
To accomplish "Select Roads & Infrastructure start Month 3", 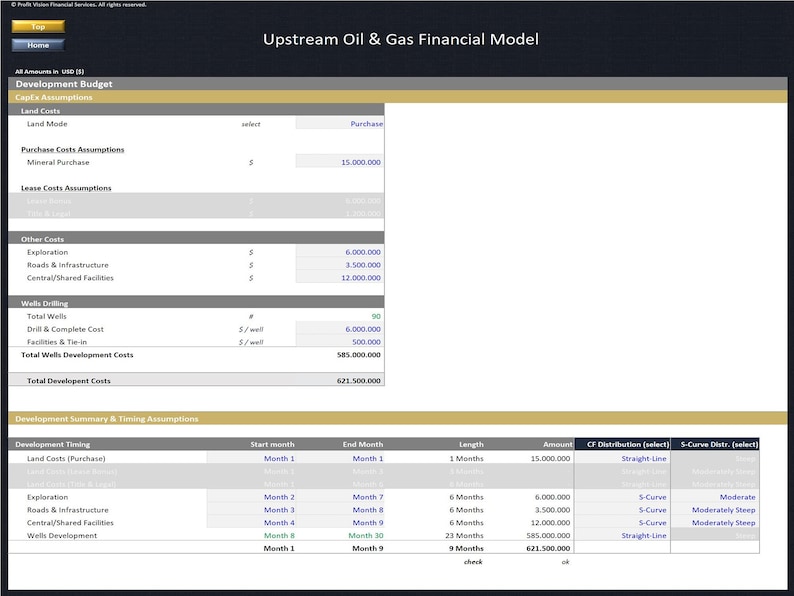I will click(251, 510).
